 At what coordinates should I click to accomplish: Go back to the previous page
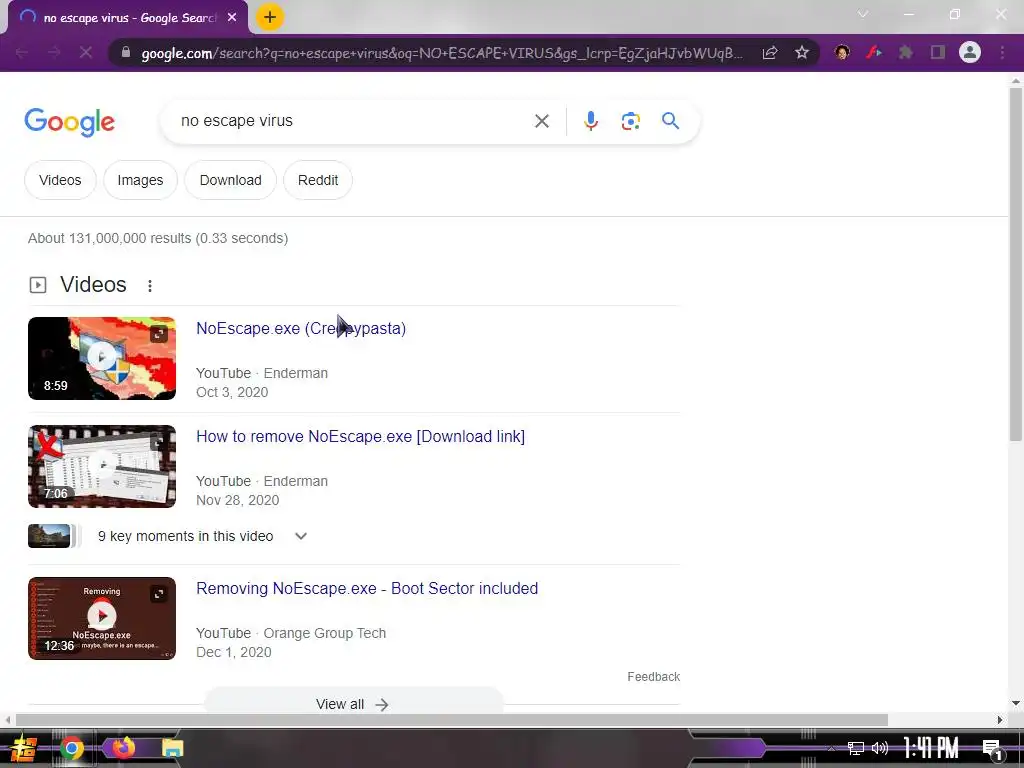click(22, 53)
